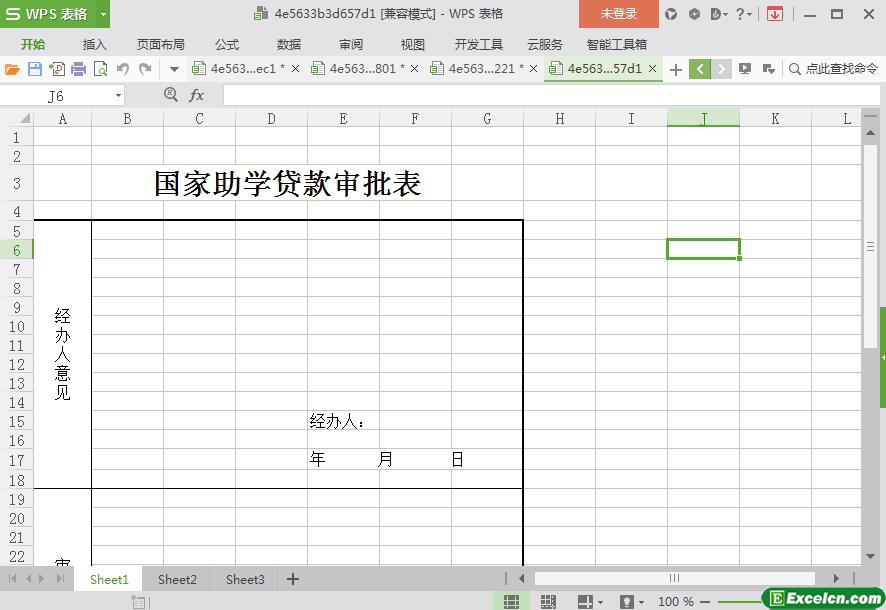
Task: Switch to Sheet2 tab
Action: (x=177, y=580)
